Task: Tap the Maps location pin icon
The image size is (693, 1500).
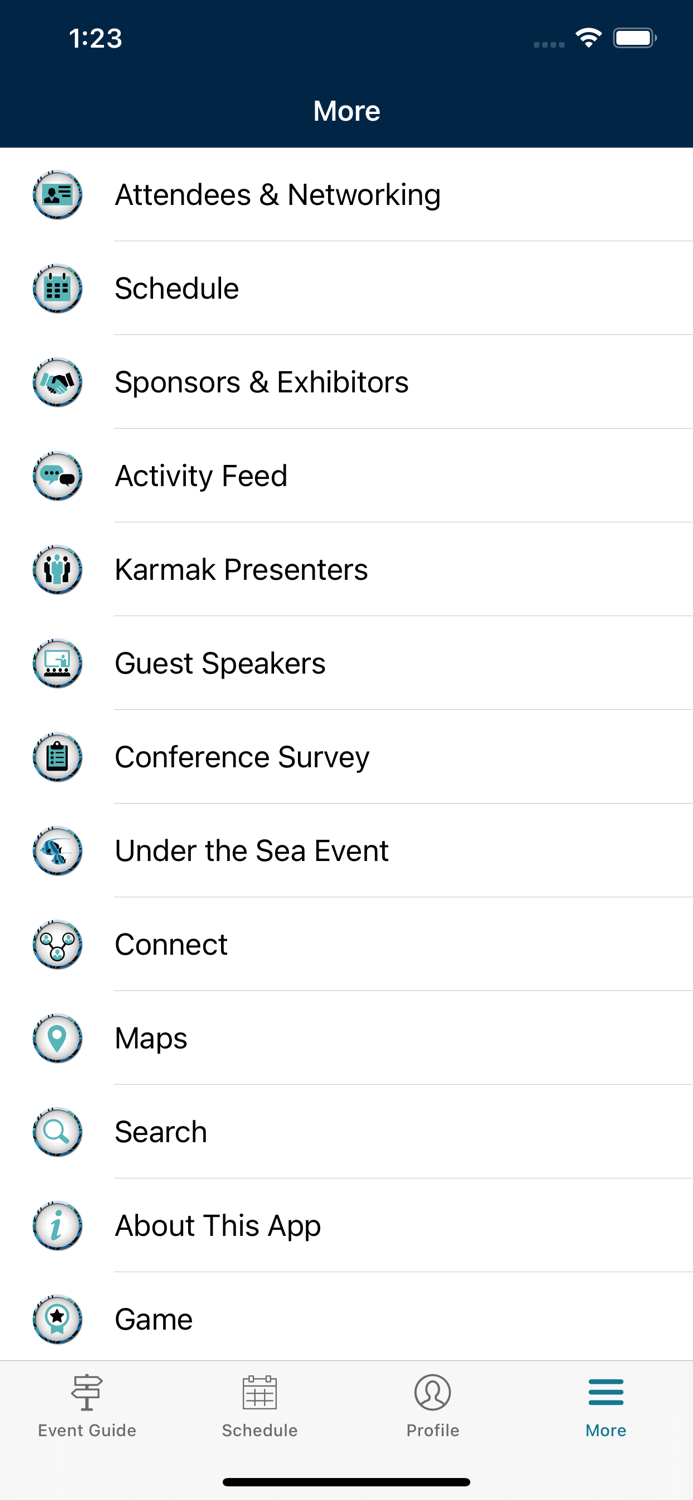Action: (x=57, y=1038)
